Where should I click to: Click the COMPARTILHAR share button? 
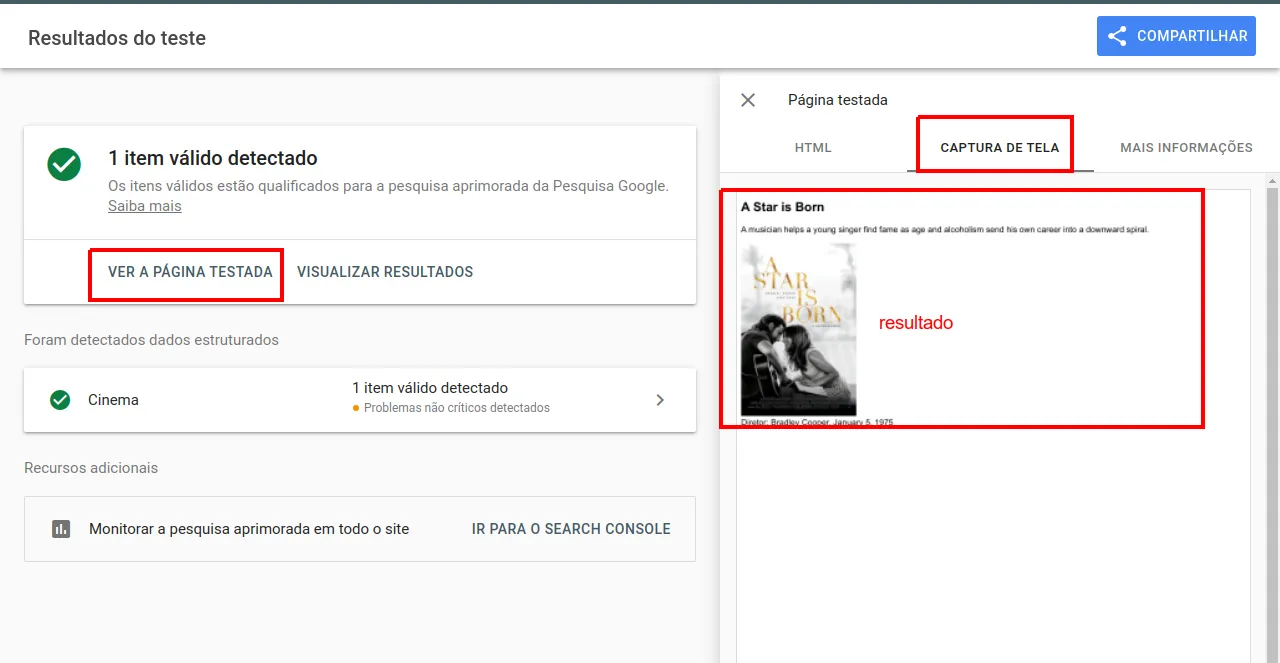pos(1176,36)
